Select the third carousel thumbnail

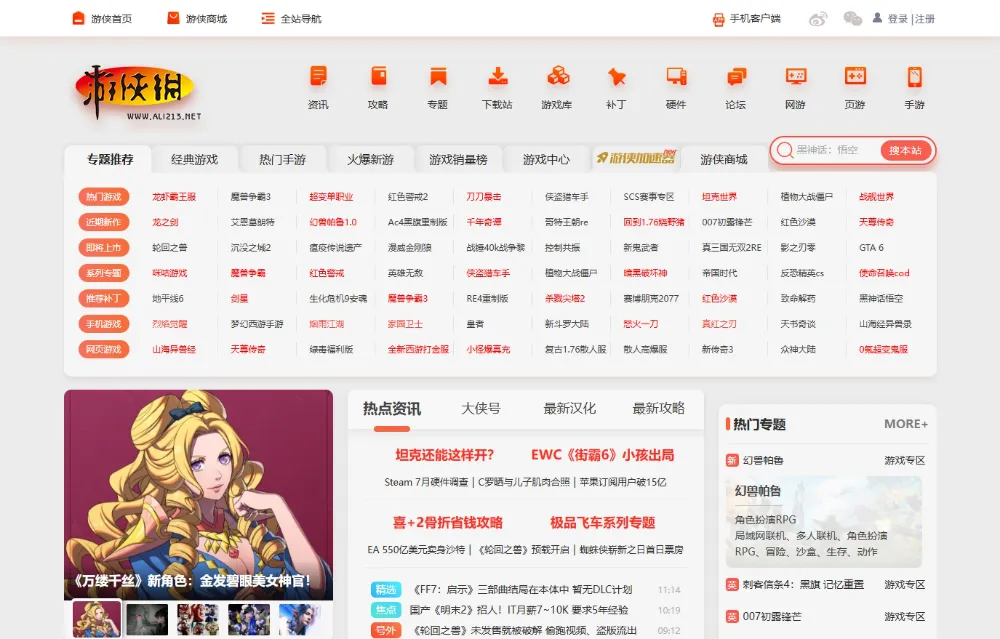coord(198,619)
